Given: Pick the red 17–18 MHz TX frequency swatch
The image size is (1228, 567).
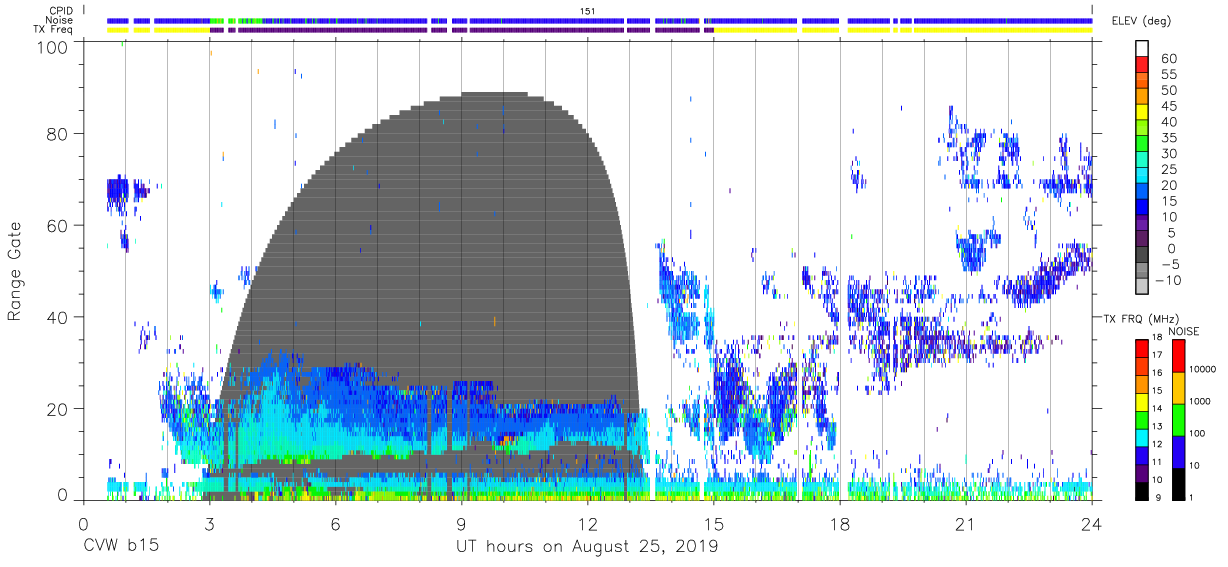Looking at the screenshot, I should 1142,347.
